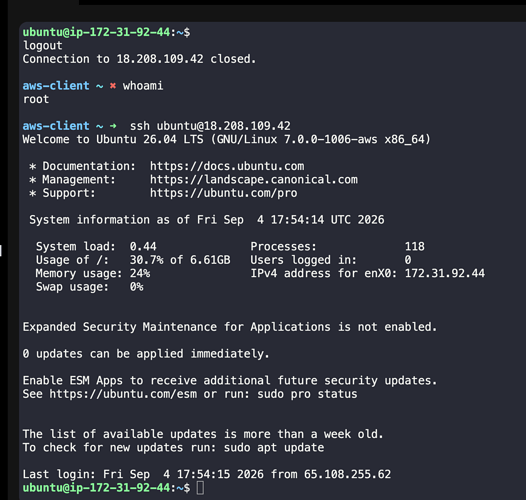This screenshot has width=526, height=500.
Task: Open the https://landscape.canonical.com management link
Action: coord(254,180)
